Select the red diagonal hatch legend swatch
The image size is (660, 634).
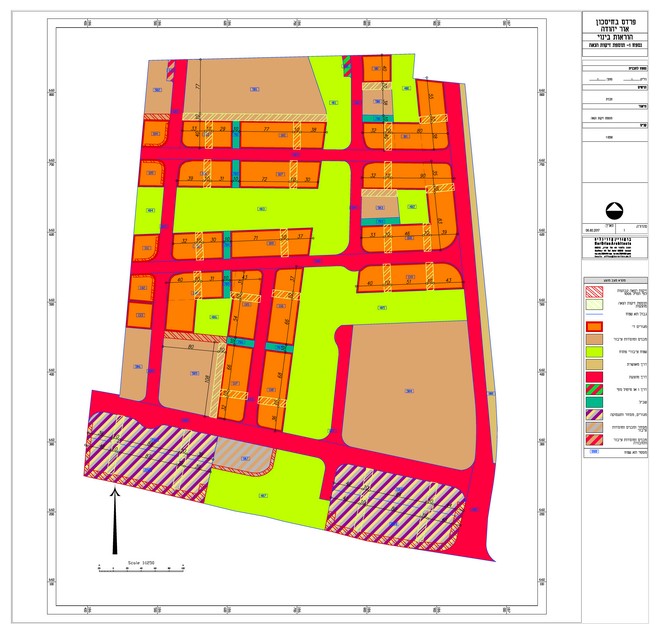pos(594,289)
